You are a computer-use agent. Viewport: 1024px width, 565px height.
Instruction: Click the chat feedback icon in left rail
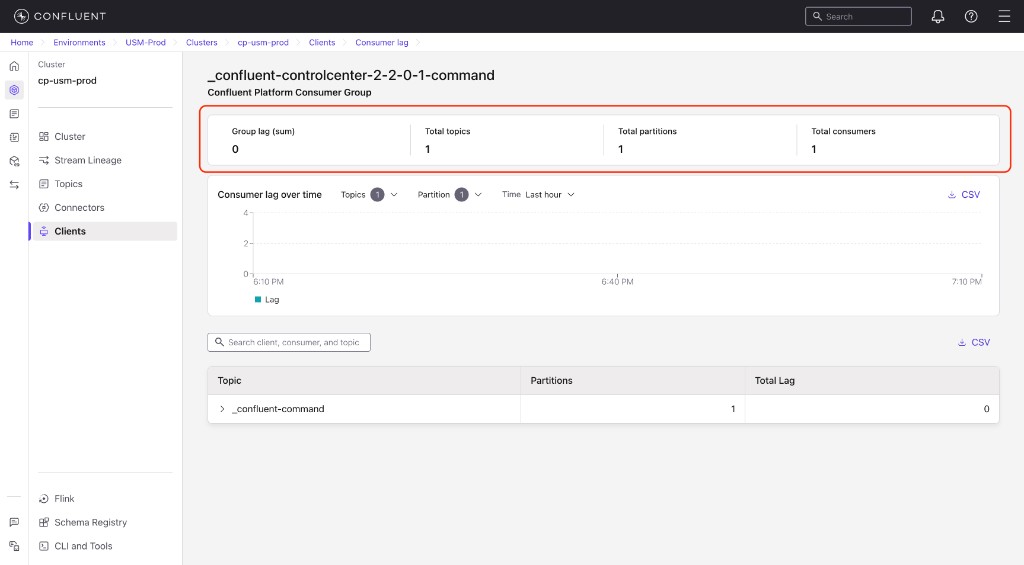(14, 522)
